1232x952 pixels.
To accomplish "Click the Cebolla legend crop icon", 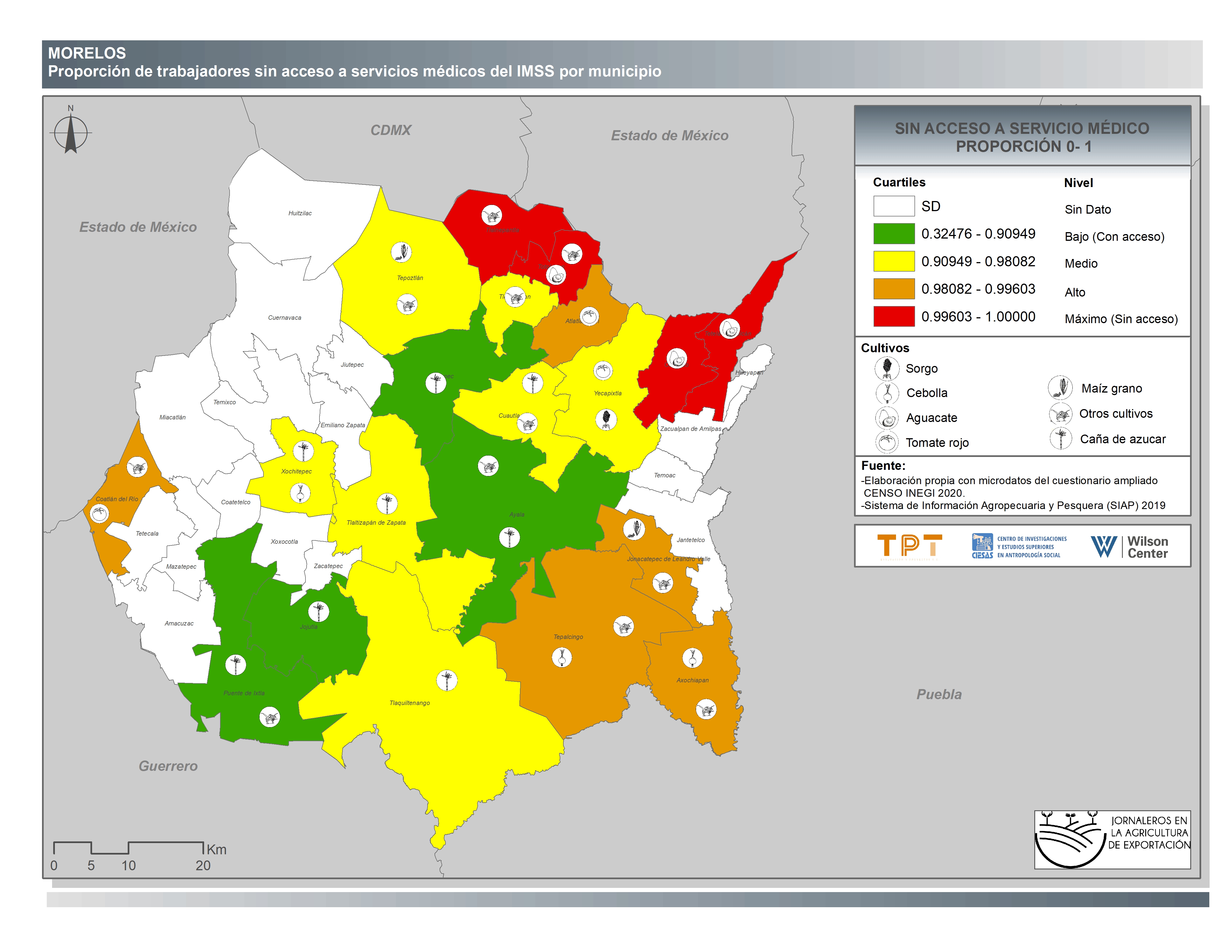I will pyautogui.click(x=887, y=393).
